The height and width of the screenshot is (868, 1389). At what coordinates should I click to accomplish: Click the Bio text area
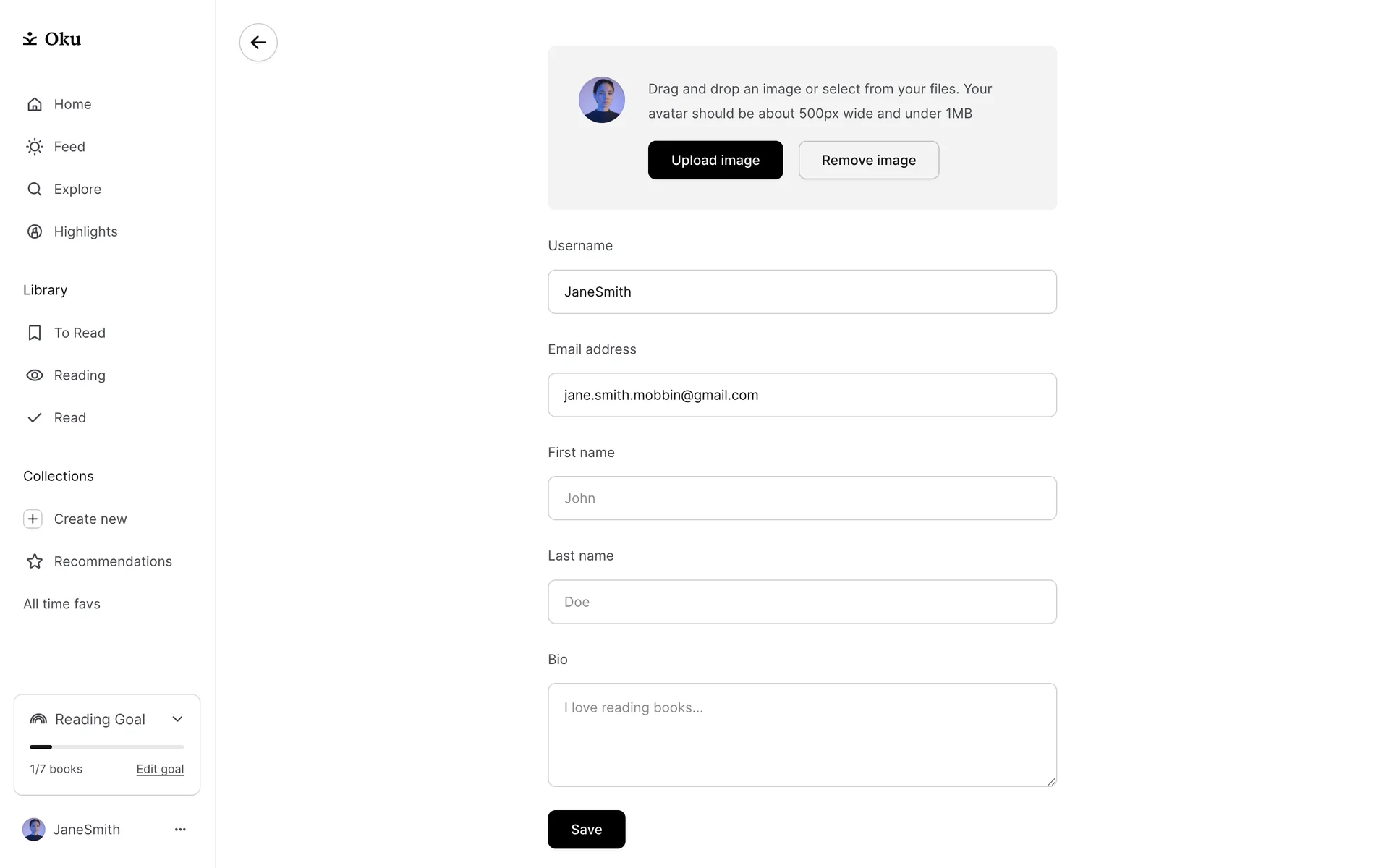coord(802,735)
